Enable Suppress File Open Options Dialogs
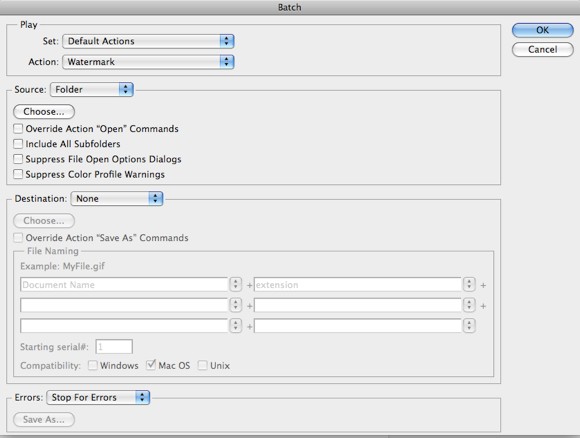Viewport: 580px width, 438px height. click(18, 159)
